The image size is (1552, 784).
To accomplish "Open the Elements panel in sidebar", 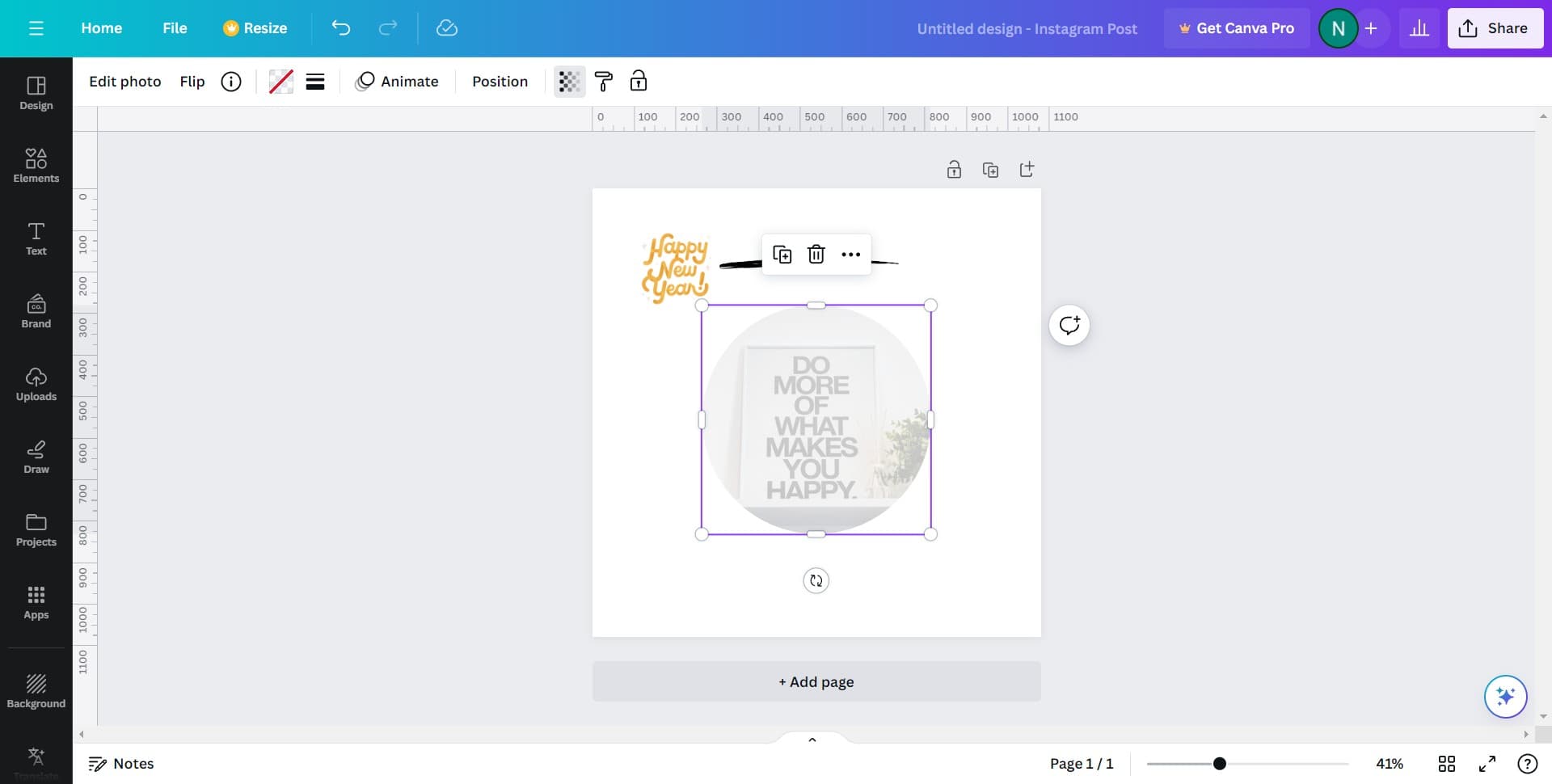I will click(x=36, y=166).
